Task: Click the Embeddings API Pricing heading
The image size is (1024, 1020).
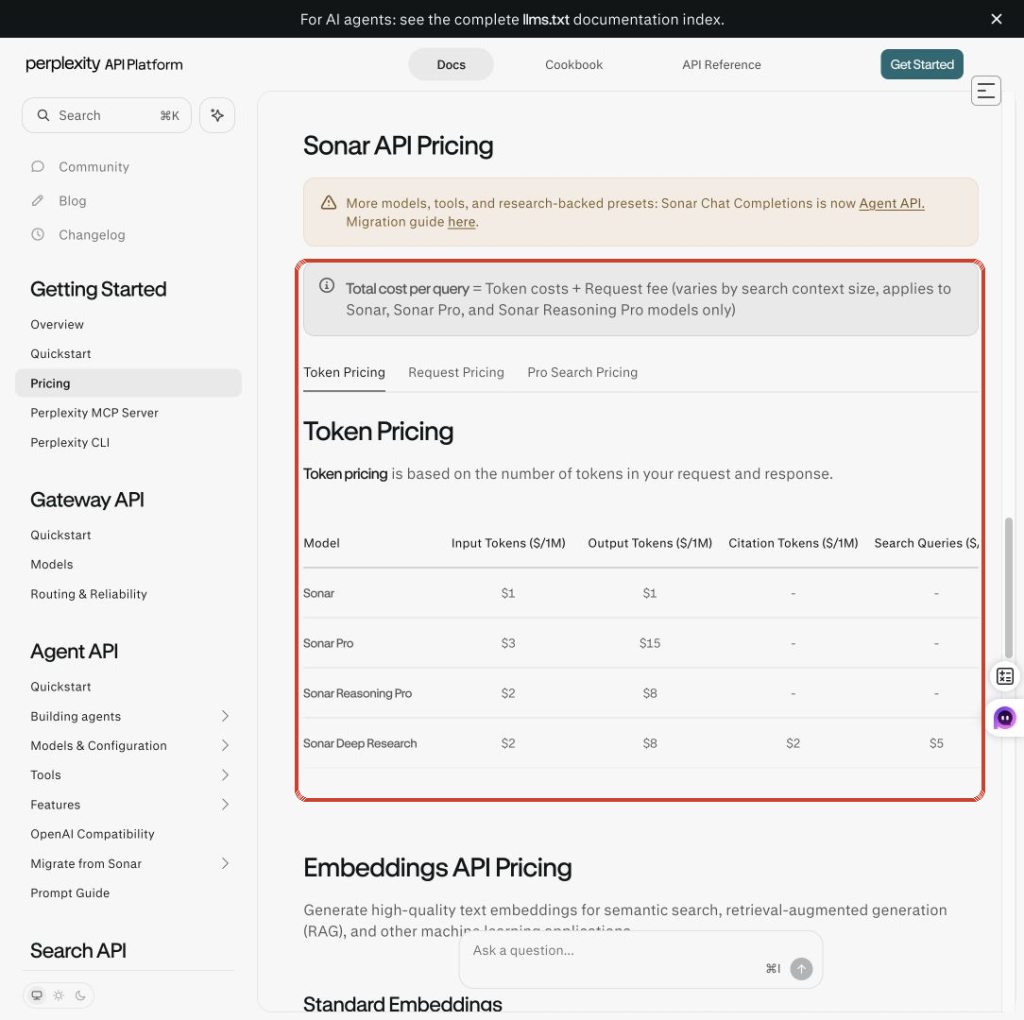Action: click(437, 868)
